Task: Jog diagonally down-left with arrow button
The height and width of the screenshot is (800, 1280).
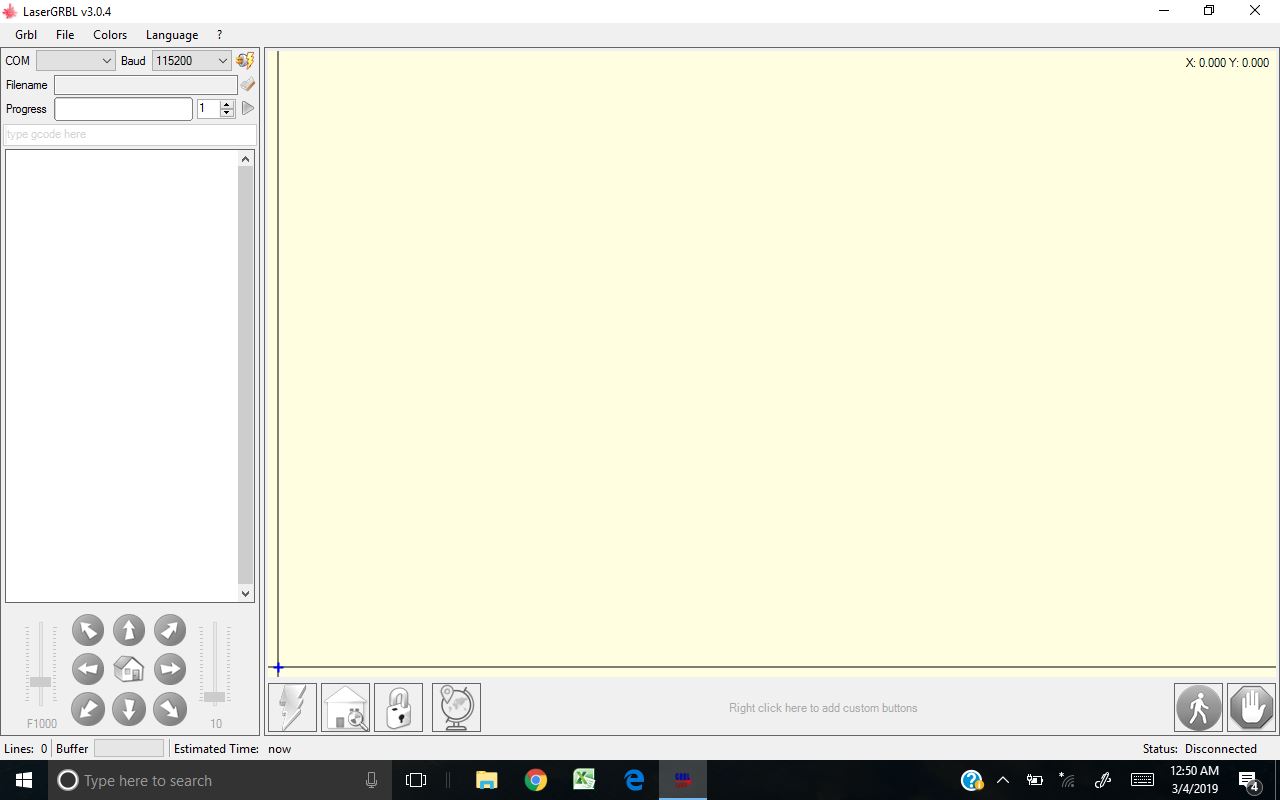Action: (88, 709)
